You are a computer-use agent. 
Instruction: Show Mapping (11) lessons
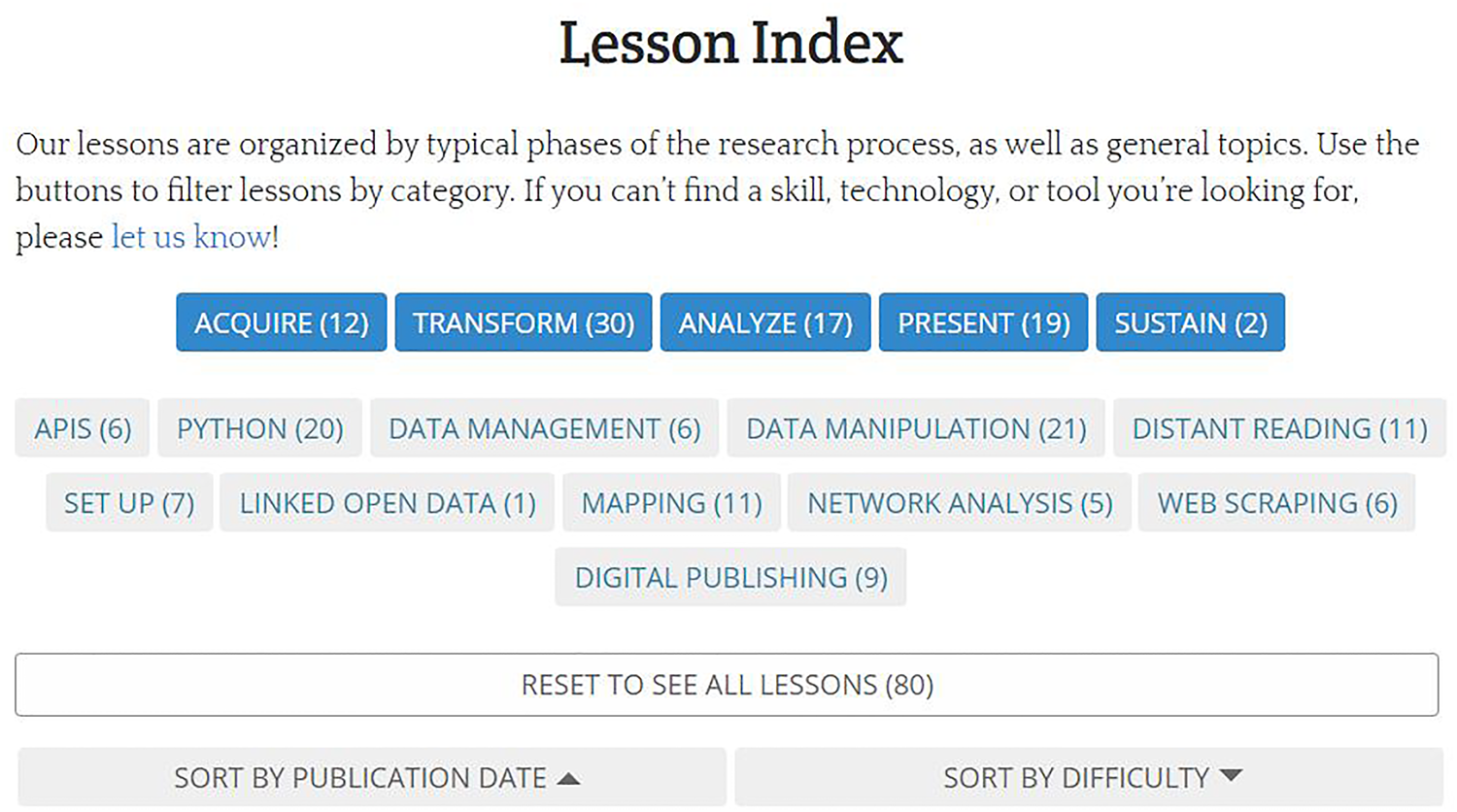671,503
